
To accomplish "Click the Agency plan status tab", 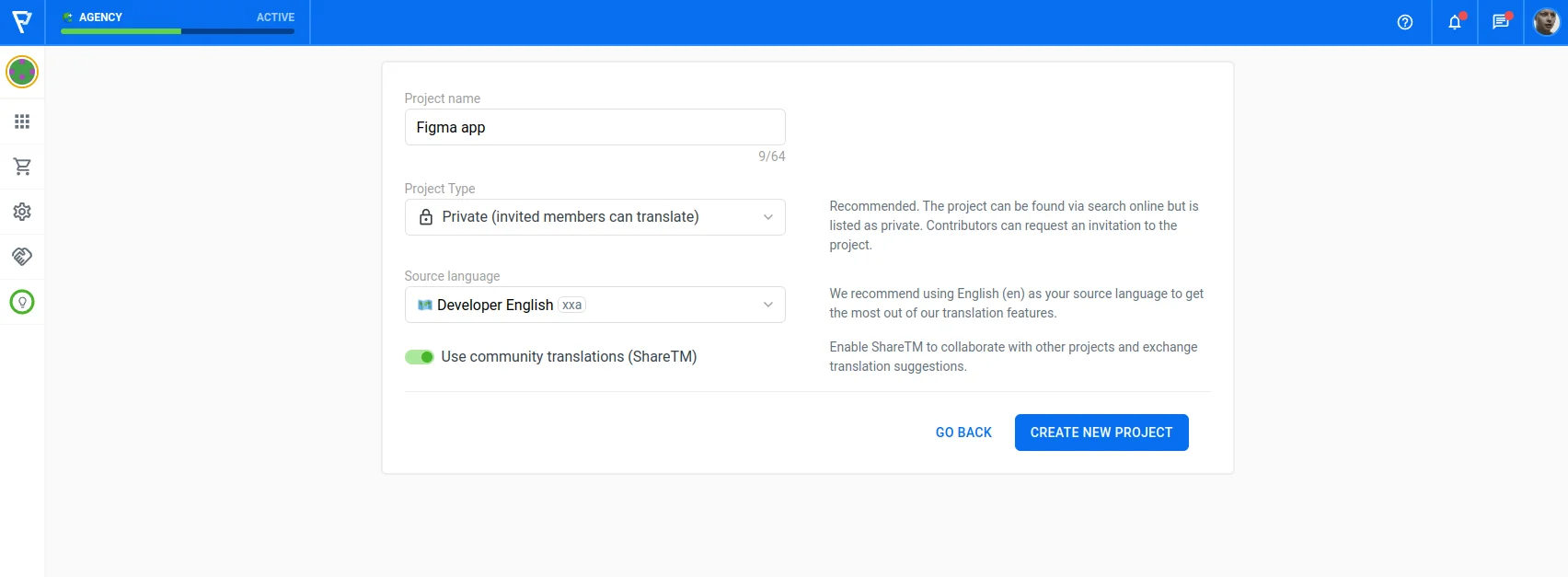I will point(178,22).
